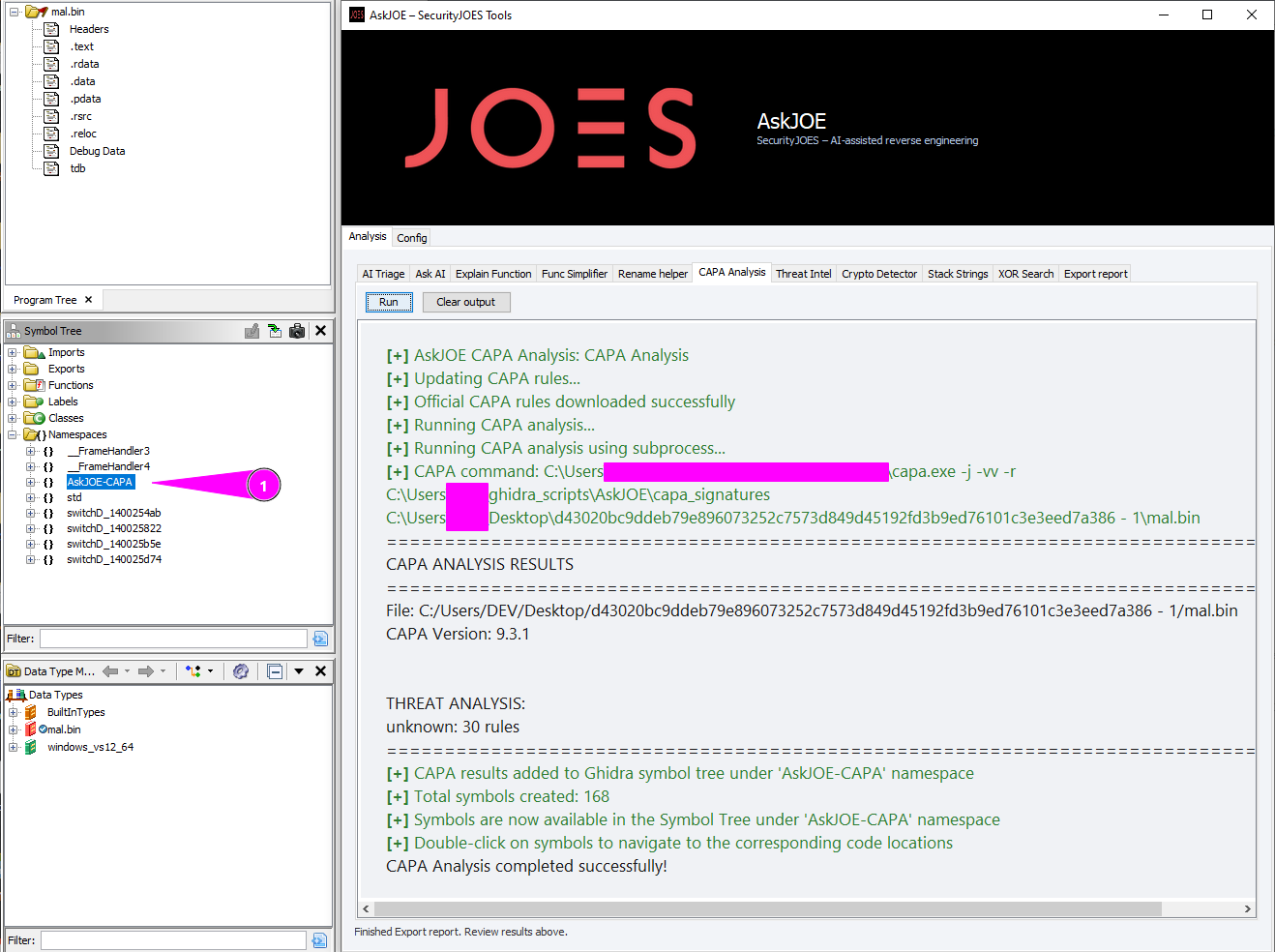The height and width of the screenshot is (952, 1275).
Task: Expand the Classes node
Action: pyautogui.click(x=13, y=418)
